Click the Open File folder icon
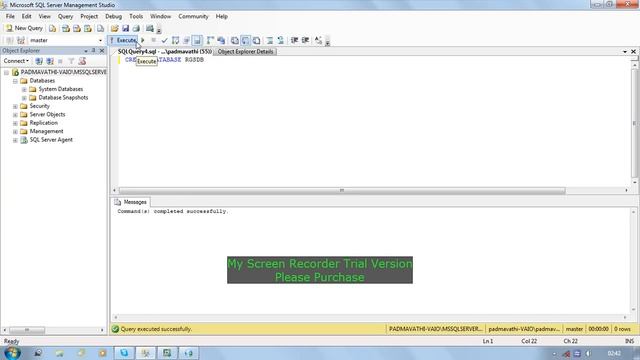Viewport: 640px width, 360px height. click(x=115, y=28)
